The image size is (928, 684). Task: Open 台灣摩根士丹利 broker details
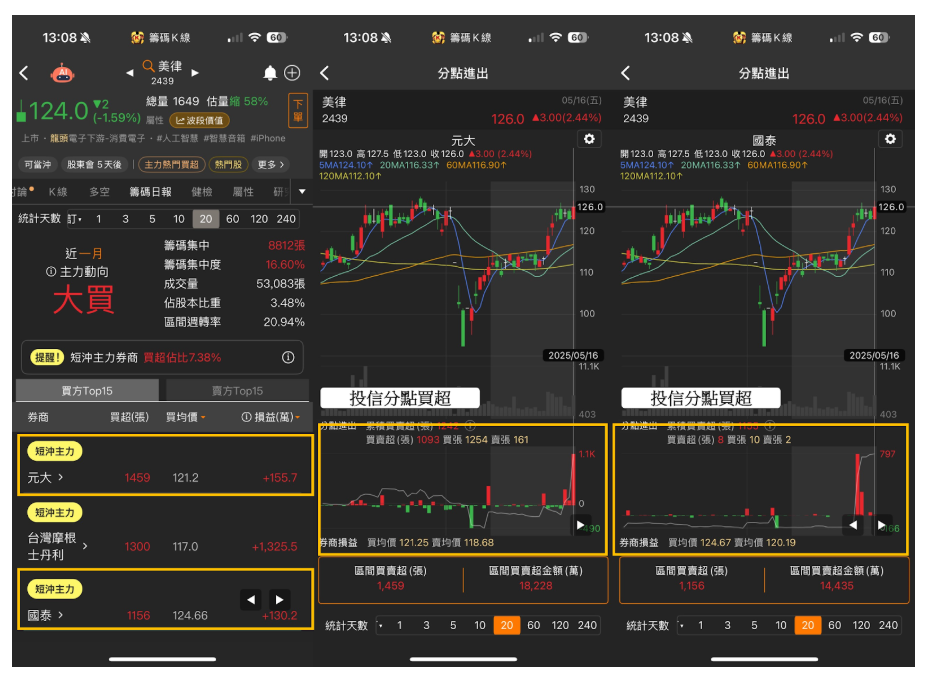57,546
